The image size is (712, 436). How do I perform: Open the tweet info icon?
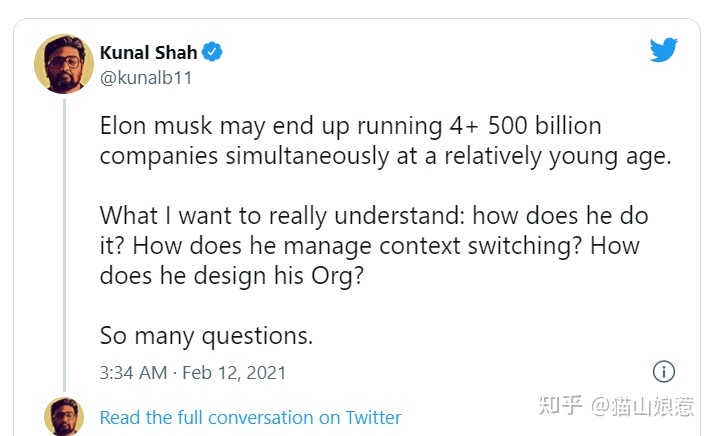[663, 372]
